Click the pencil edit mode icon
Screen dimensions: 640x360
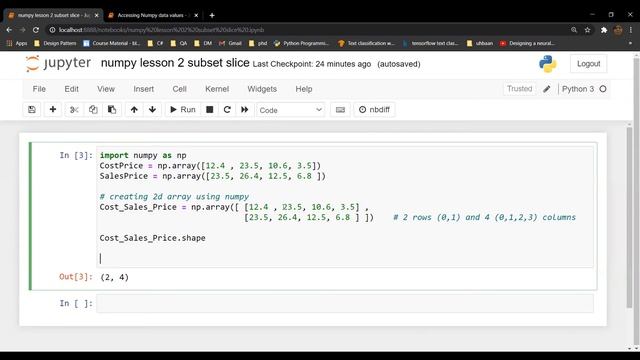[x=547, y=89]
